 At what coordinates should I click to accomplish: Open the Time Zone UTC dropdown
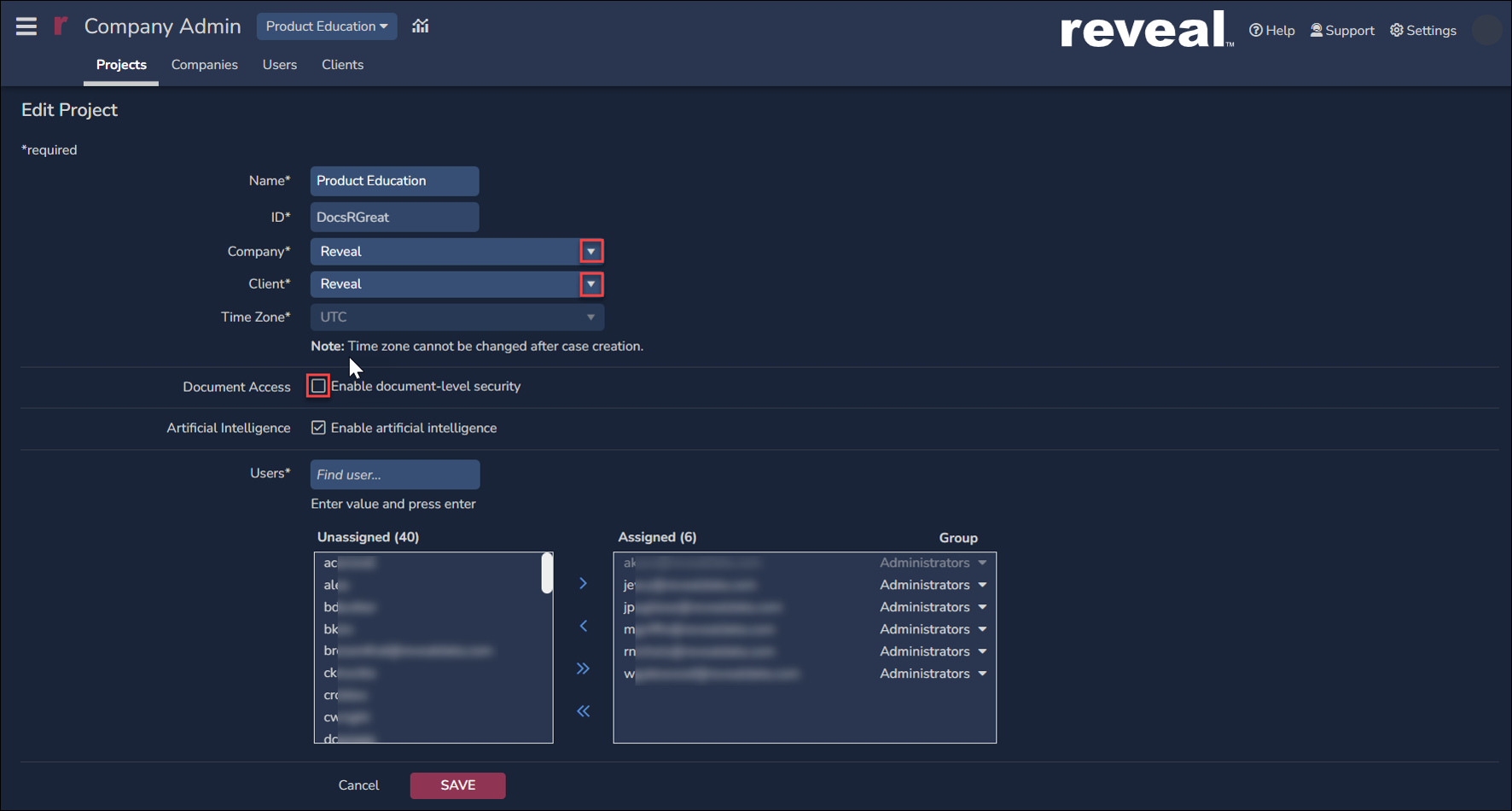457,317
